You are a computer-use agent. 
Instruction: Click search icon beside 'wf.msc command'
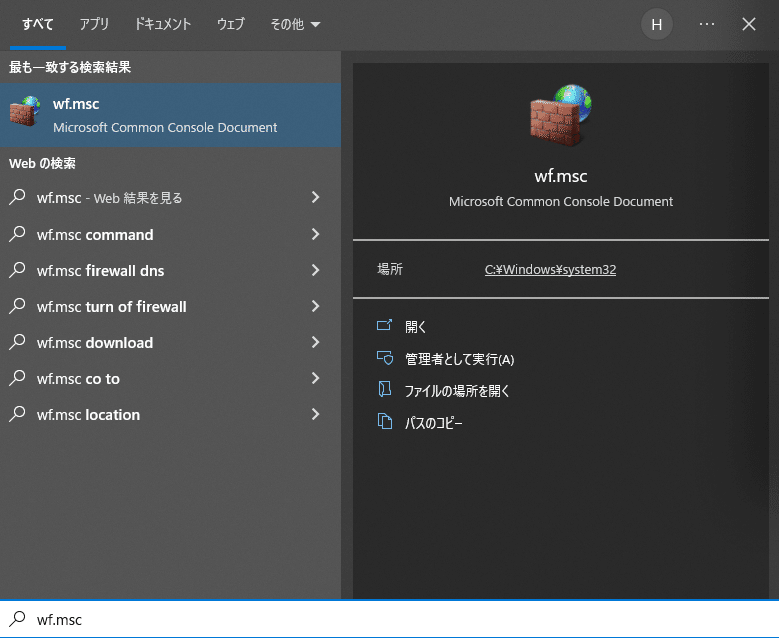click(x=17, y=234)
